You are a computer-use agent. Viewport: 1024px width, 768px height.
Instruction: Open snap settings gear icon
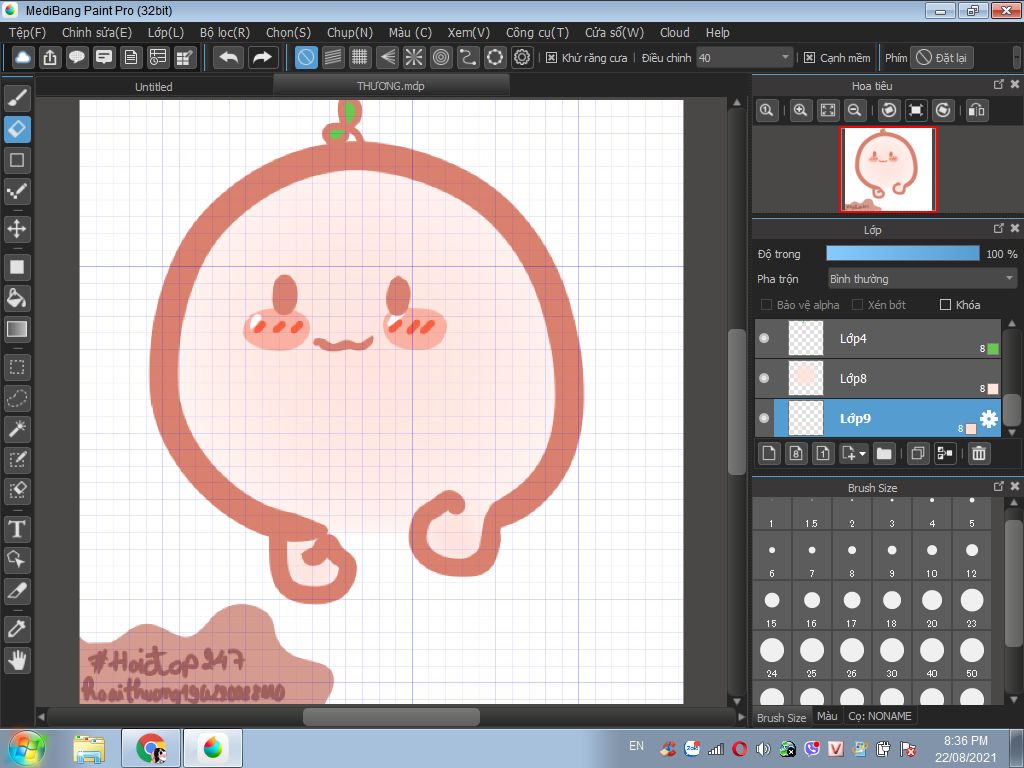pos(522,57)
